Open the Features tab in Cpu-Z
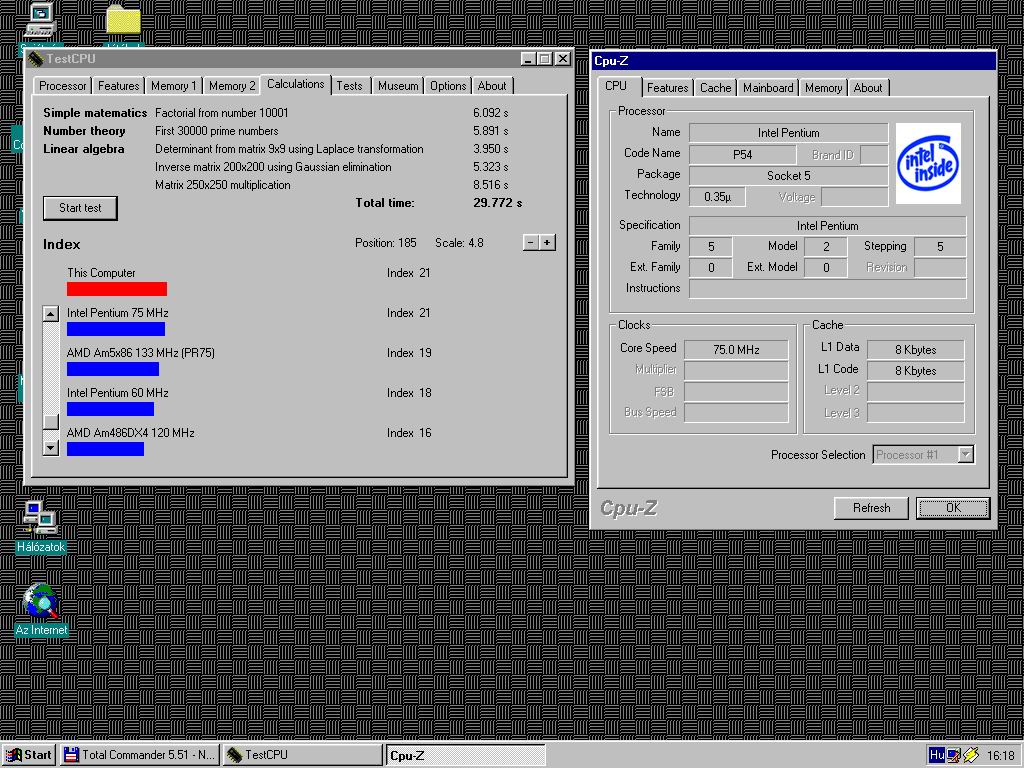The width and height of the screenshot is (1024, 768). [x=667, y=88]
